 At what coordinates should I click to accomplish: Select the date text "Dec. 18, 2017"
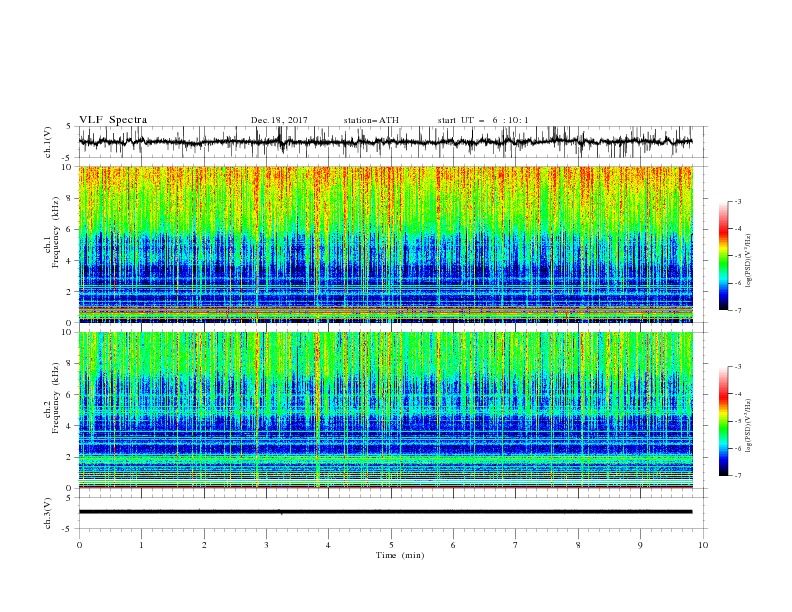coord(279,120)
